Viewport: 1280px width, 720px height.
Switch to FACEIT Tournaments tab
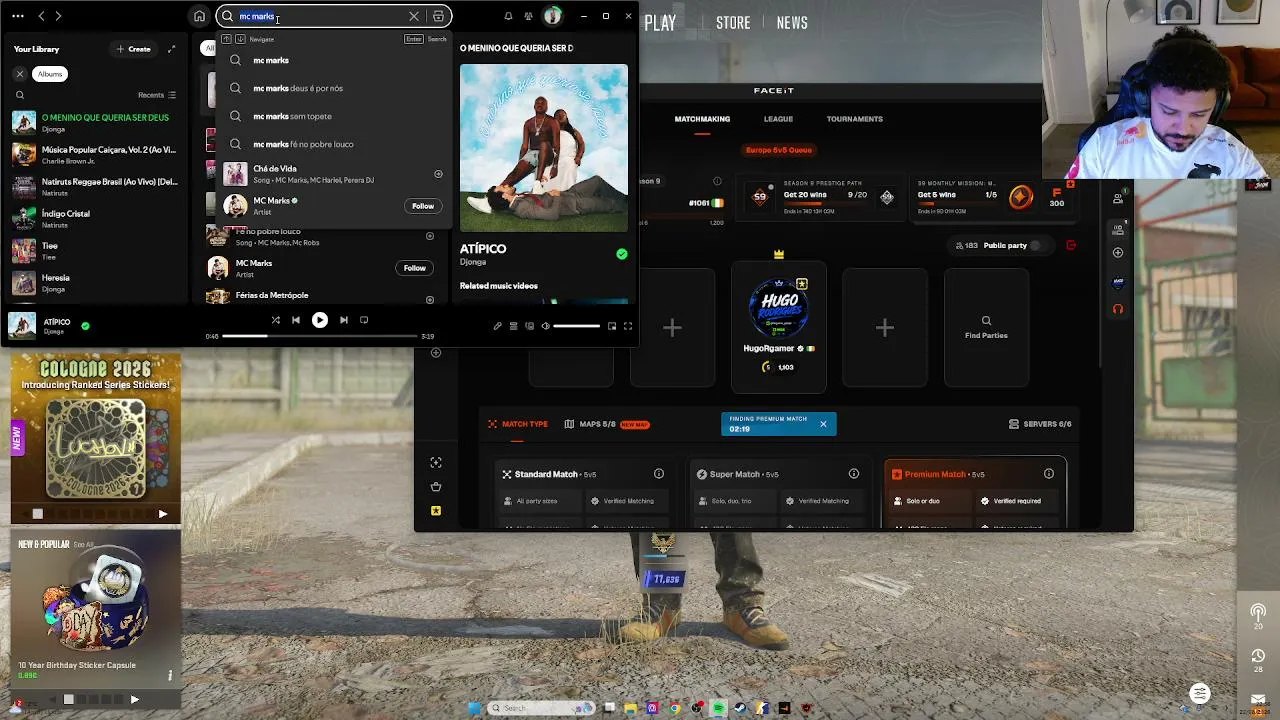[x=855, y=119]
